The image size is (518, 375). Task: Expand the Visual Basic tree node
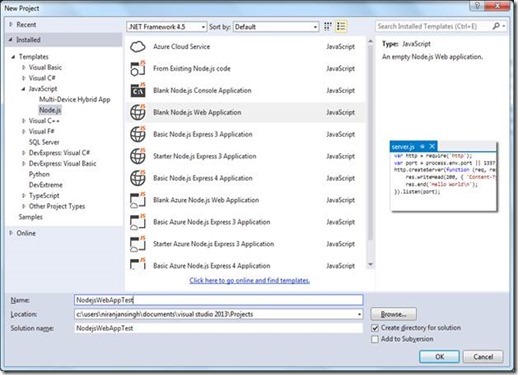click(24, 68)
